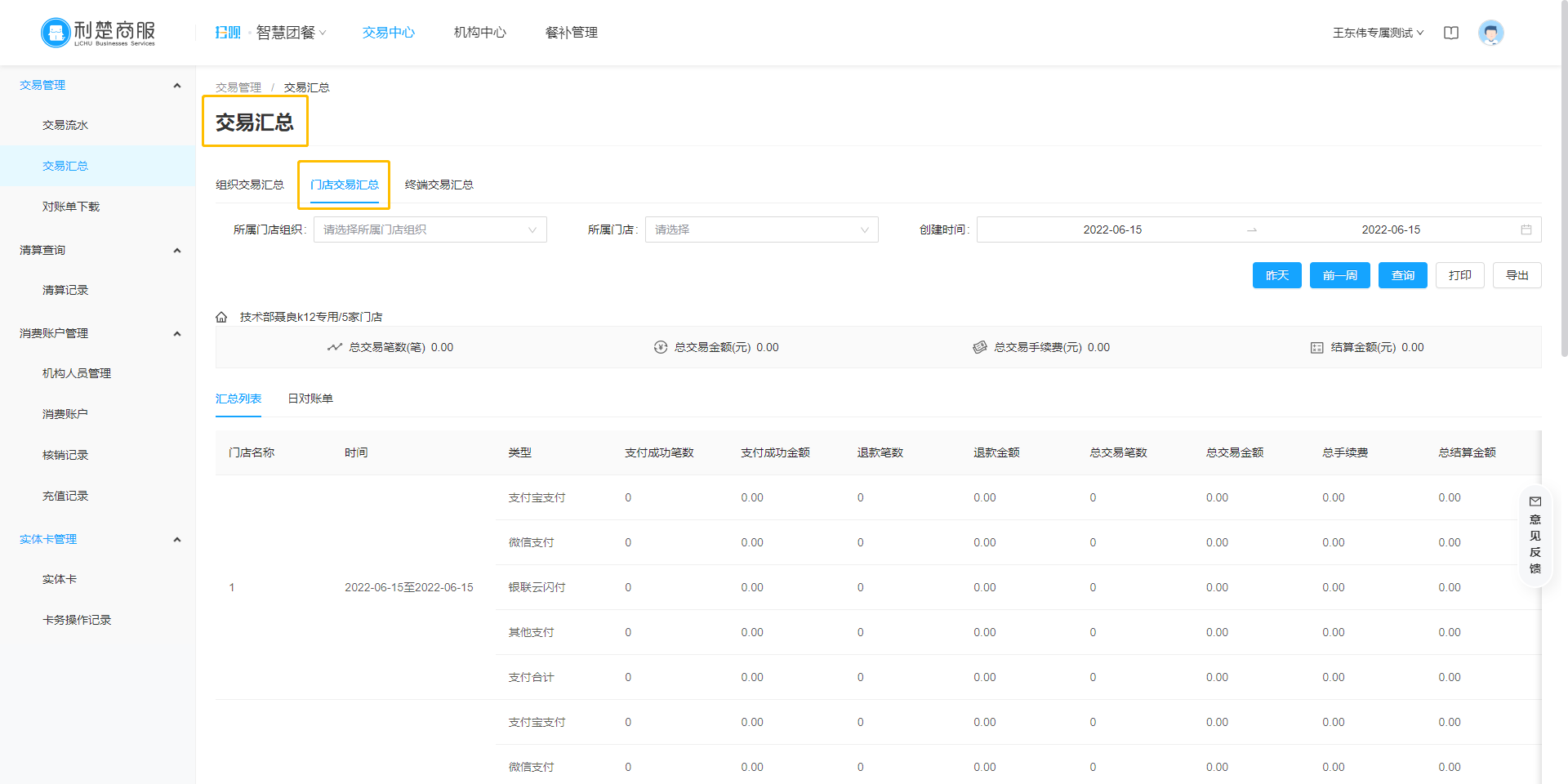
Task: Click the fee icon for 总交易手续费
Action: [x=980, y=347]
